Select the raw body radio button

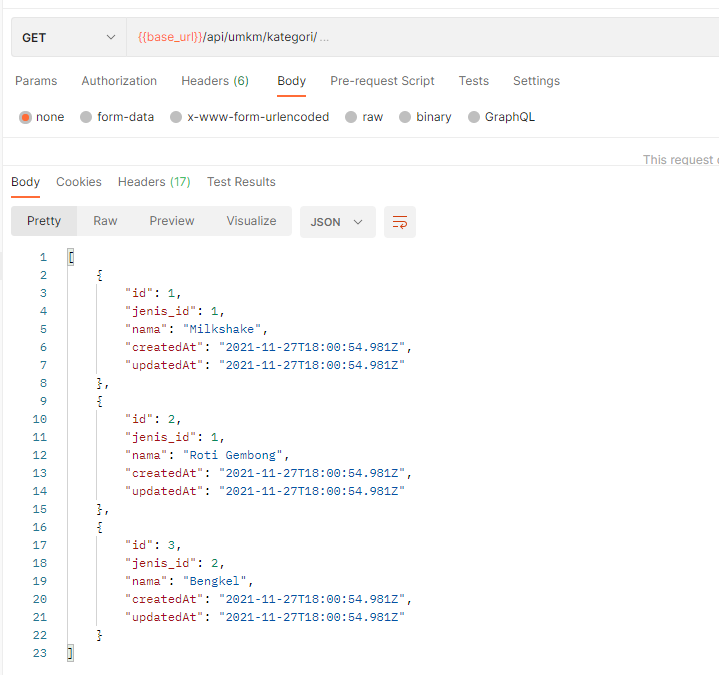click(351, 117)
